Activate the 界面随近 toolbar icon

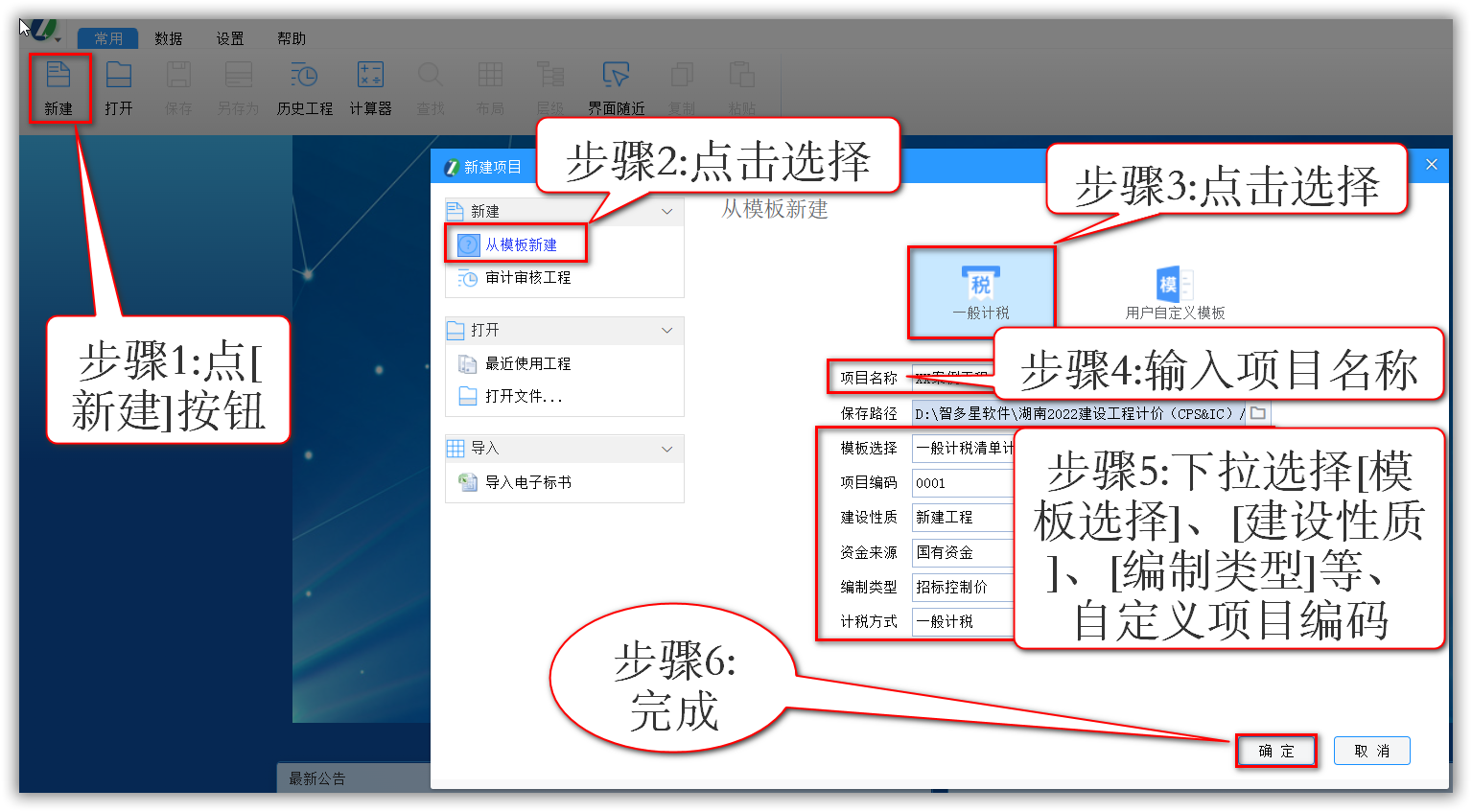pos(616,86)
